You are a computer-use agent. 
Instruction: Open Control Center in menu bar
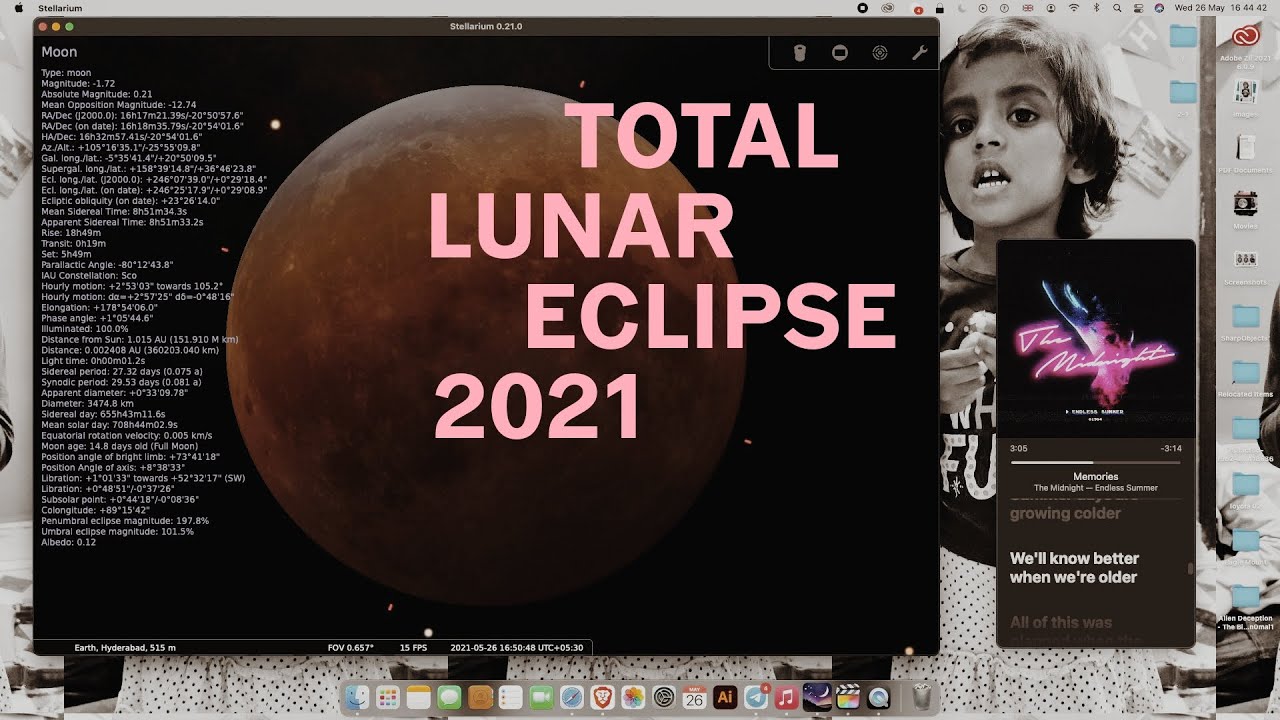tap(1137, 7)
